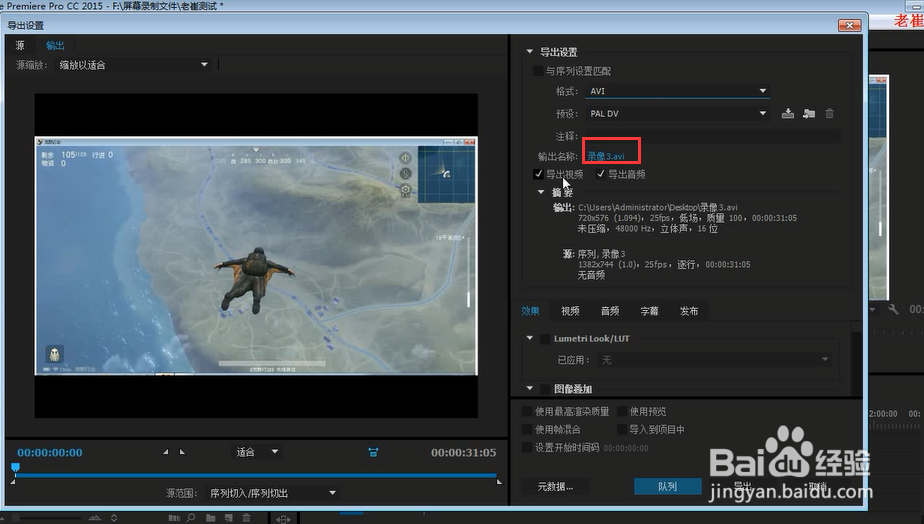
Task: Open the 已应用 LUT dropdown
Action: pyautogui.click(x=714, y=360)
